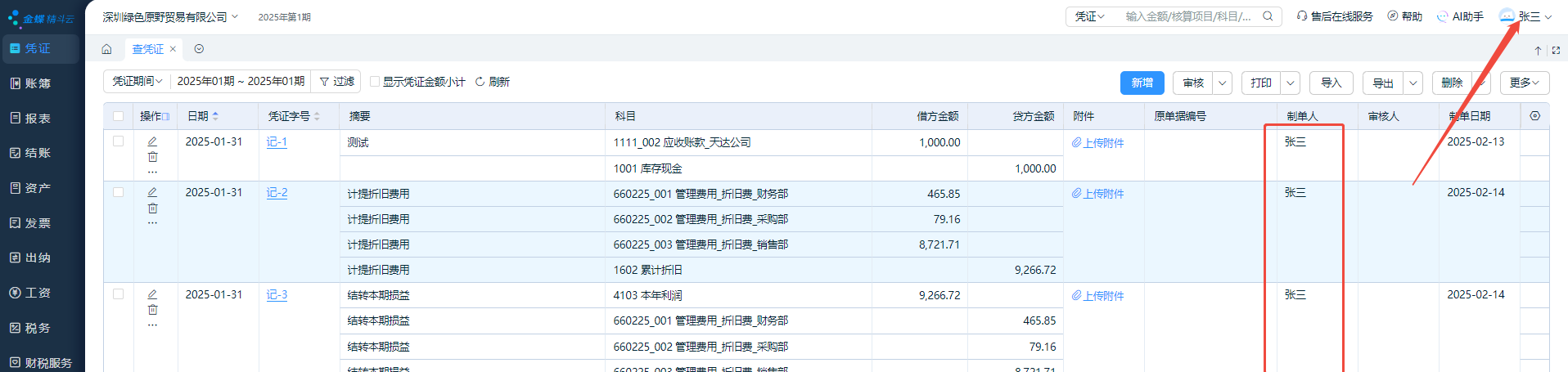This screenshot has width=1568, height=372.
Task: Click the 刷新 refresh icon
Action: point(480,82)
